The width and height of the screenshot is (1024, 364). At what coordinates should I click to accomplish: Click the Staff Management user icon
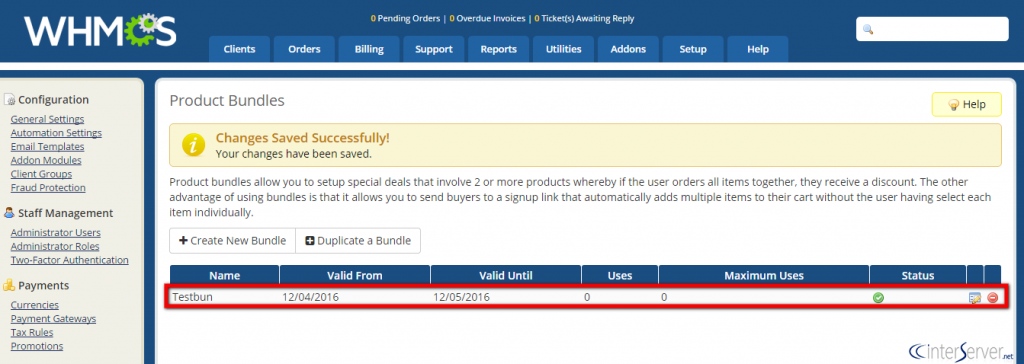tap(9, 213)
